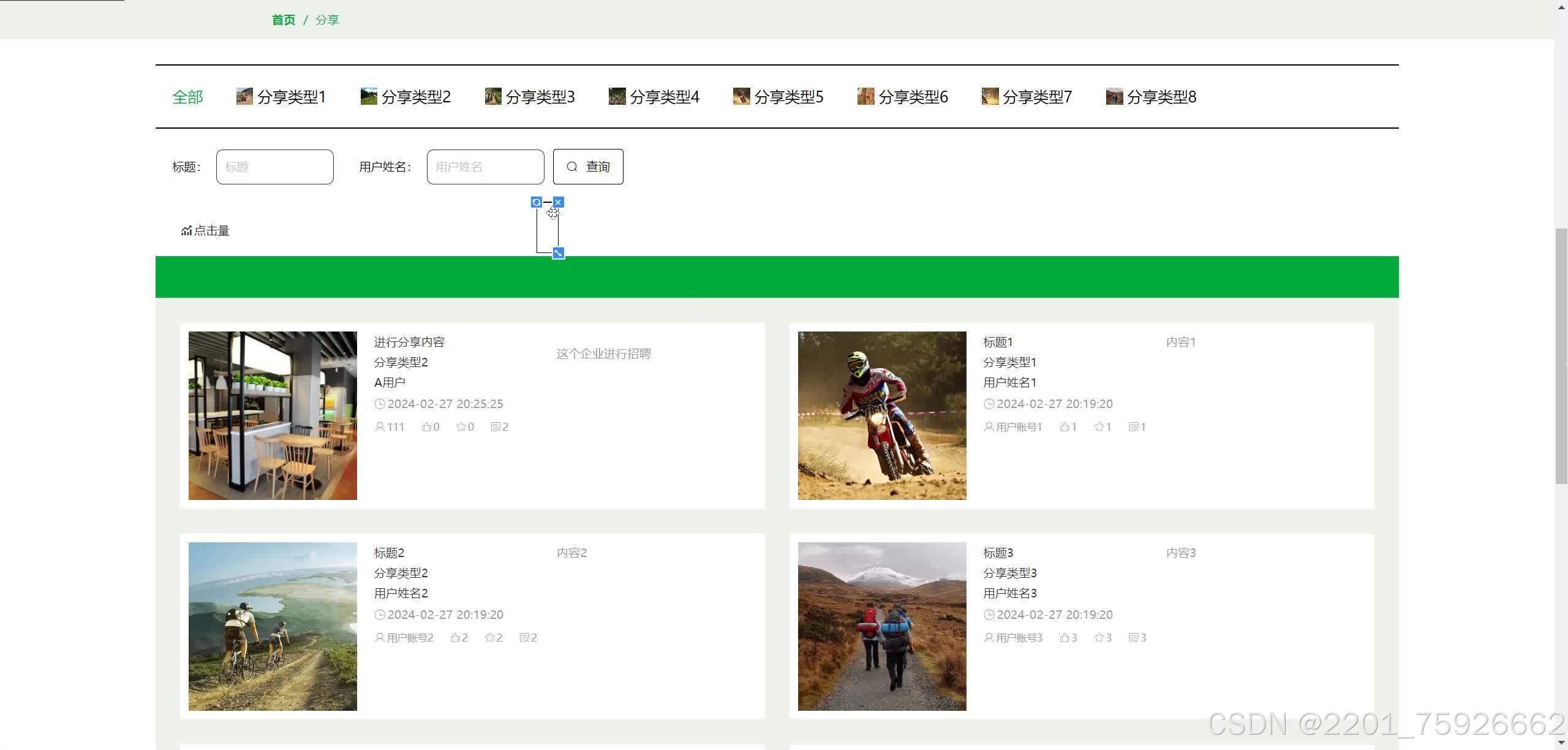Click the 用户账号1 user icon
Viewport: 1568px width, 750px height.
(989, 427)
